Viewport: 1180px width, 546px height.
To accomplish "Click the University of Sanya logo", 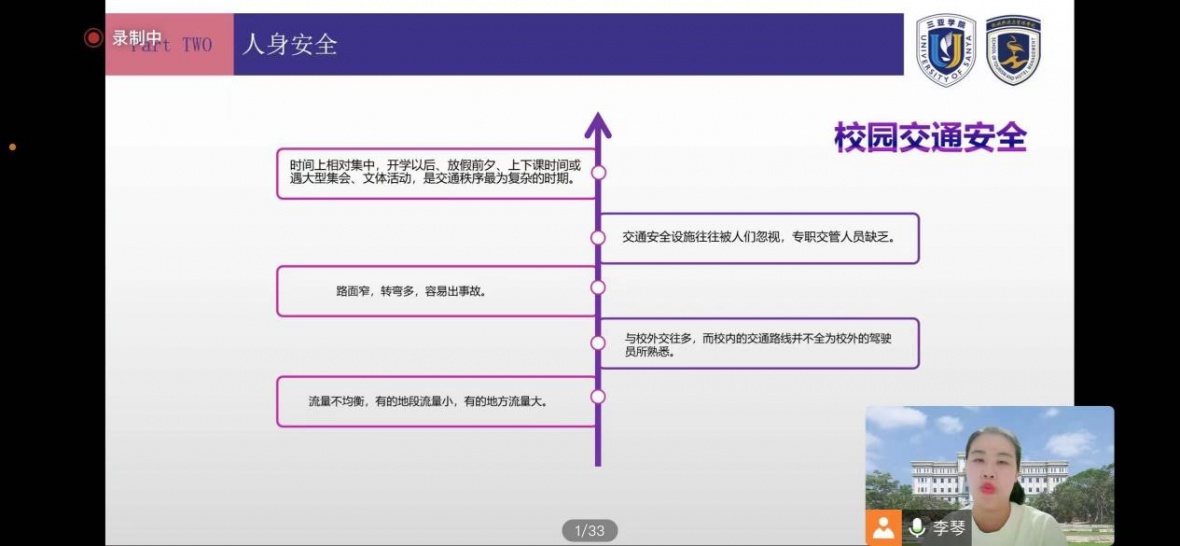I will [946, 49].
